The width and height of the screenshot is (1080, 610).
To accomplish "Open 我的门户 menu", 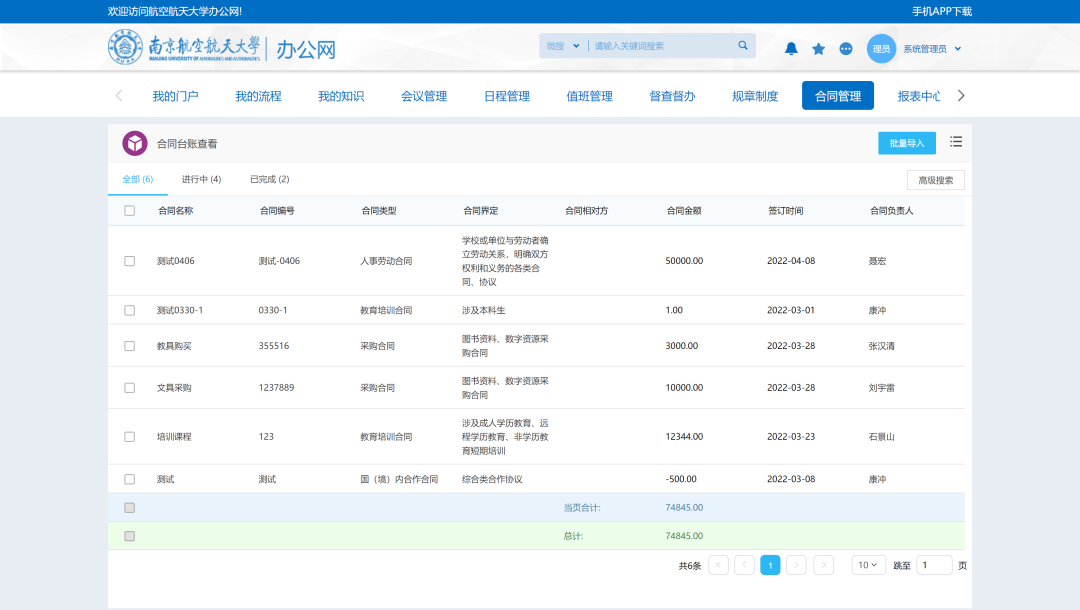I will [175, 96].
